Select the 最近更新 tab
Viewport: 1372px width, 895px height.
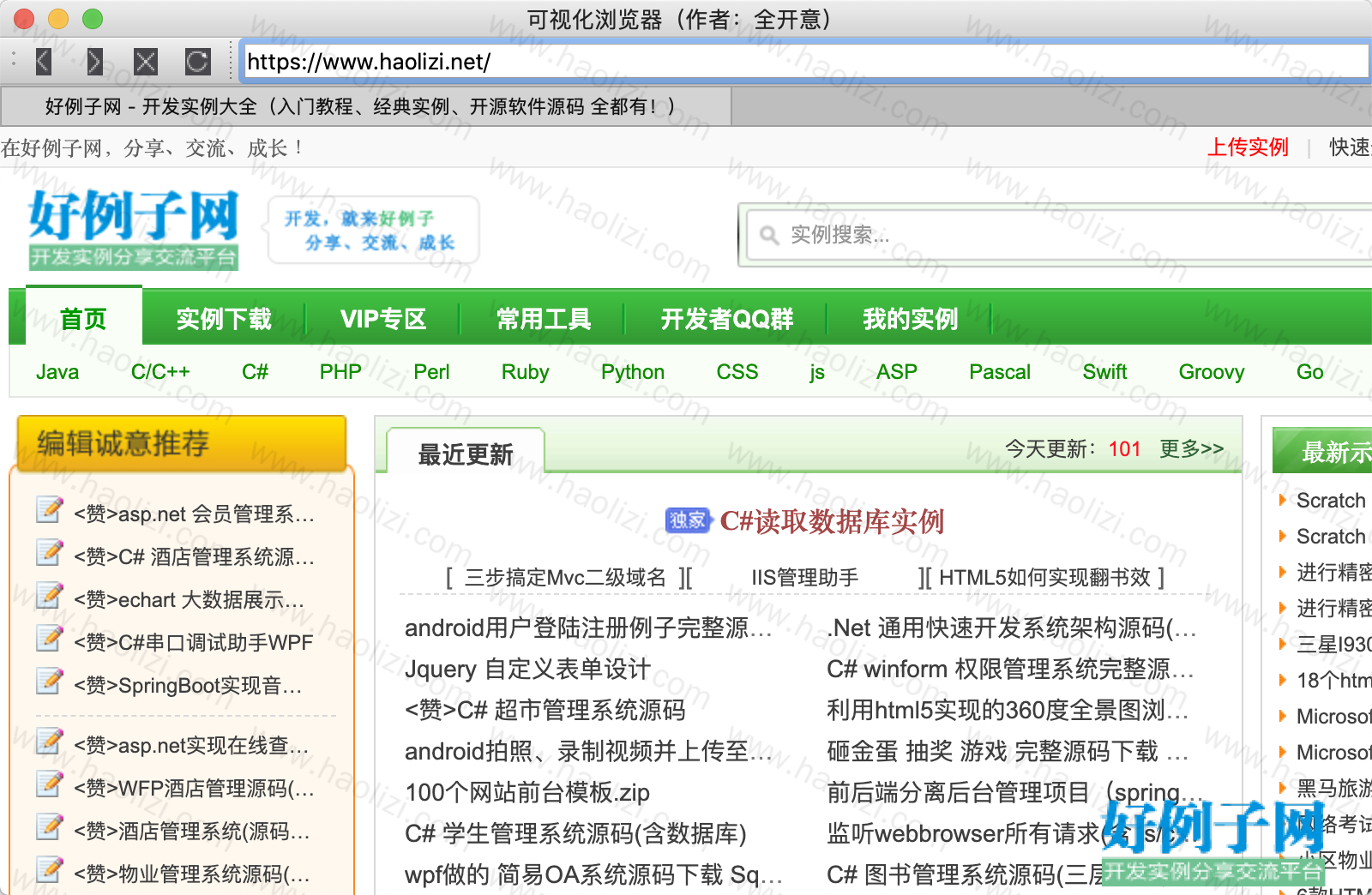point(466,453)
